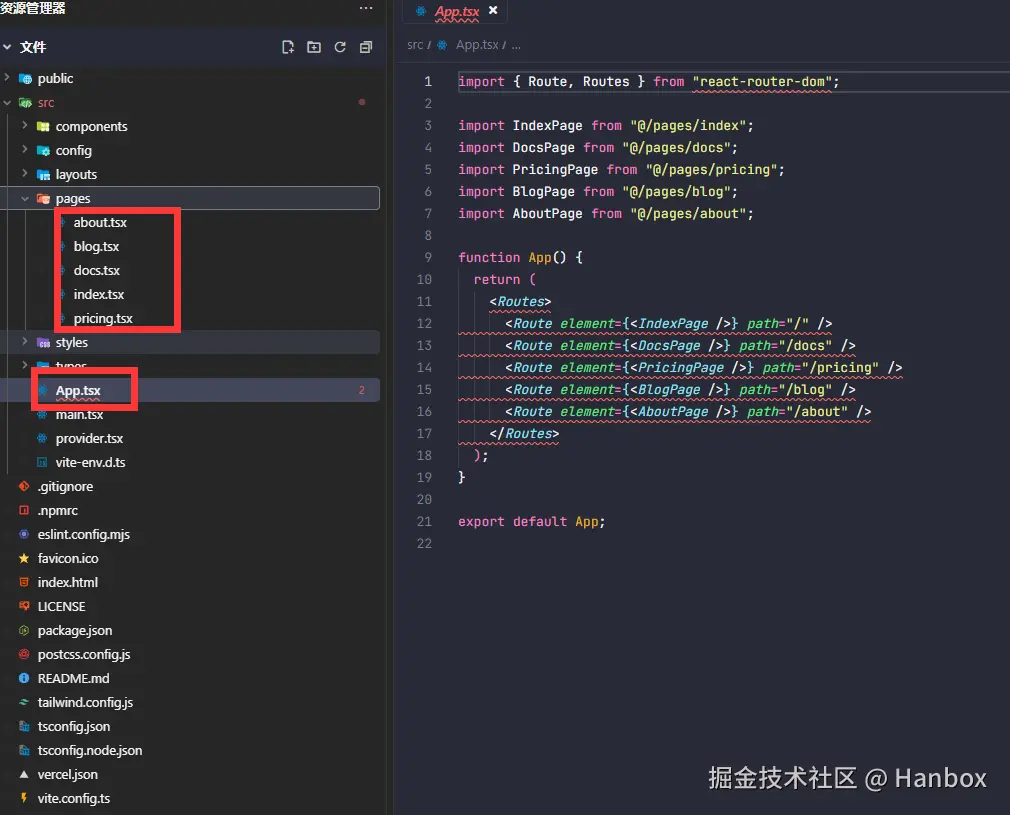Click the favicon.ico star icon
Image resolution: width=1010 pixels, height=815 pixels.
click(x=24, y=558)
